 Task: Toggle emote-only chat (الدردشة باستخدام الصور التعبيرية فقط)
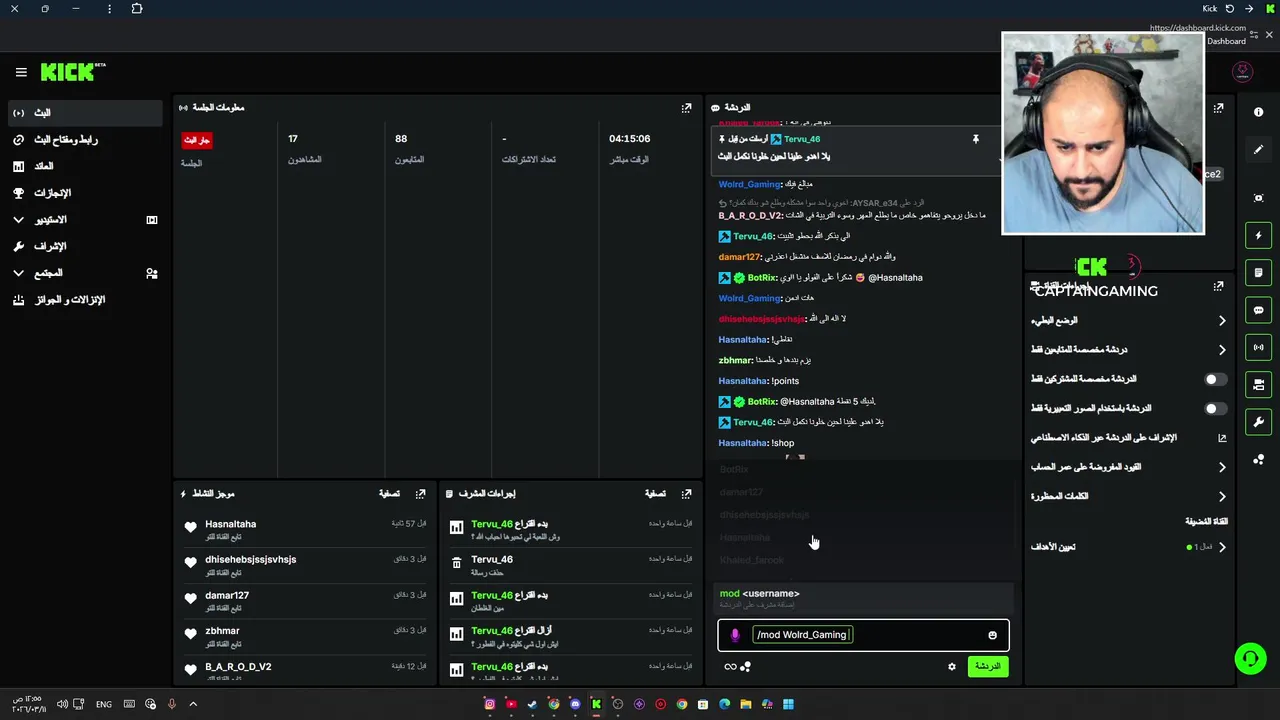(1214, 409)
